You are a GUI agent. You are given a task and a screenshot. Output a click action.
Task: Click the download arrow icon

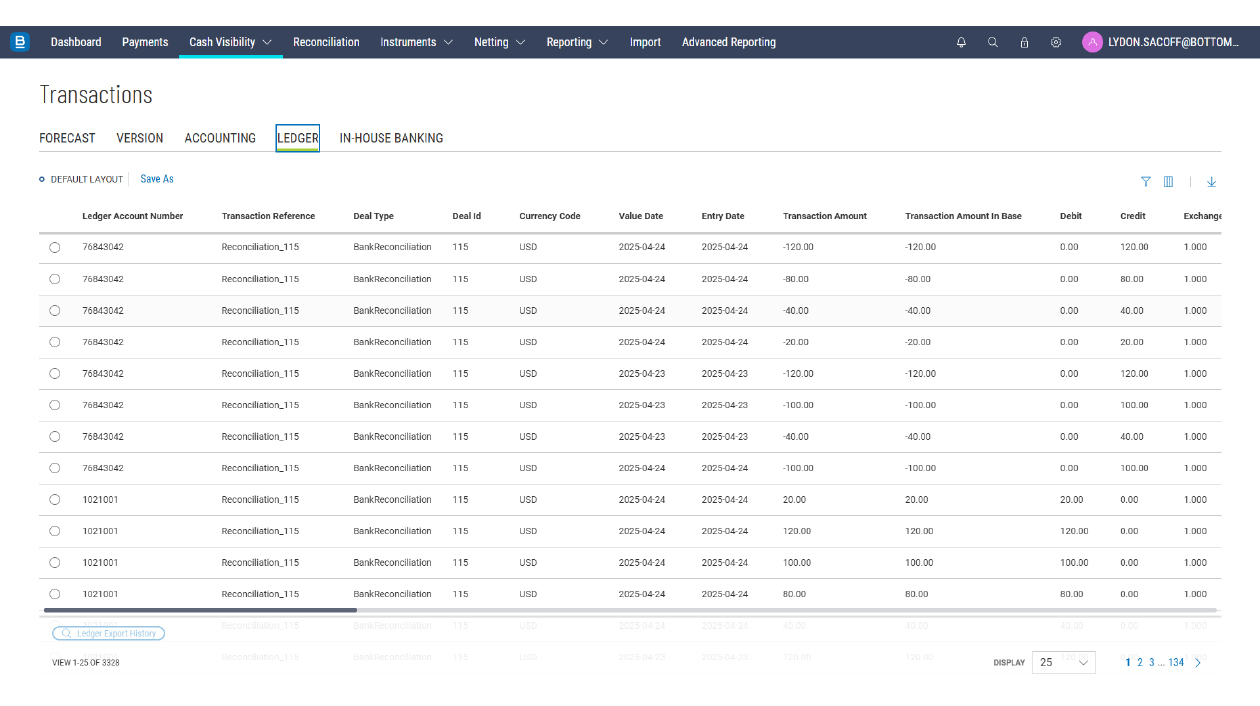click(x=1211, y=182)
